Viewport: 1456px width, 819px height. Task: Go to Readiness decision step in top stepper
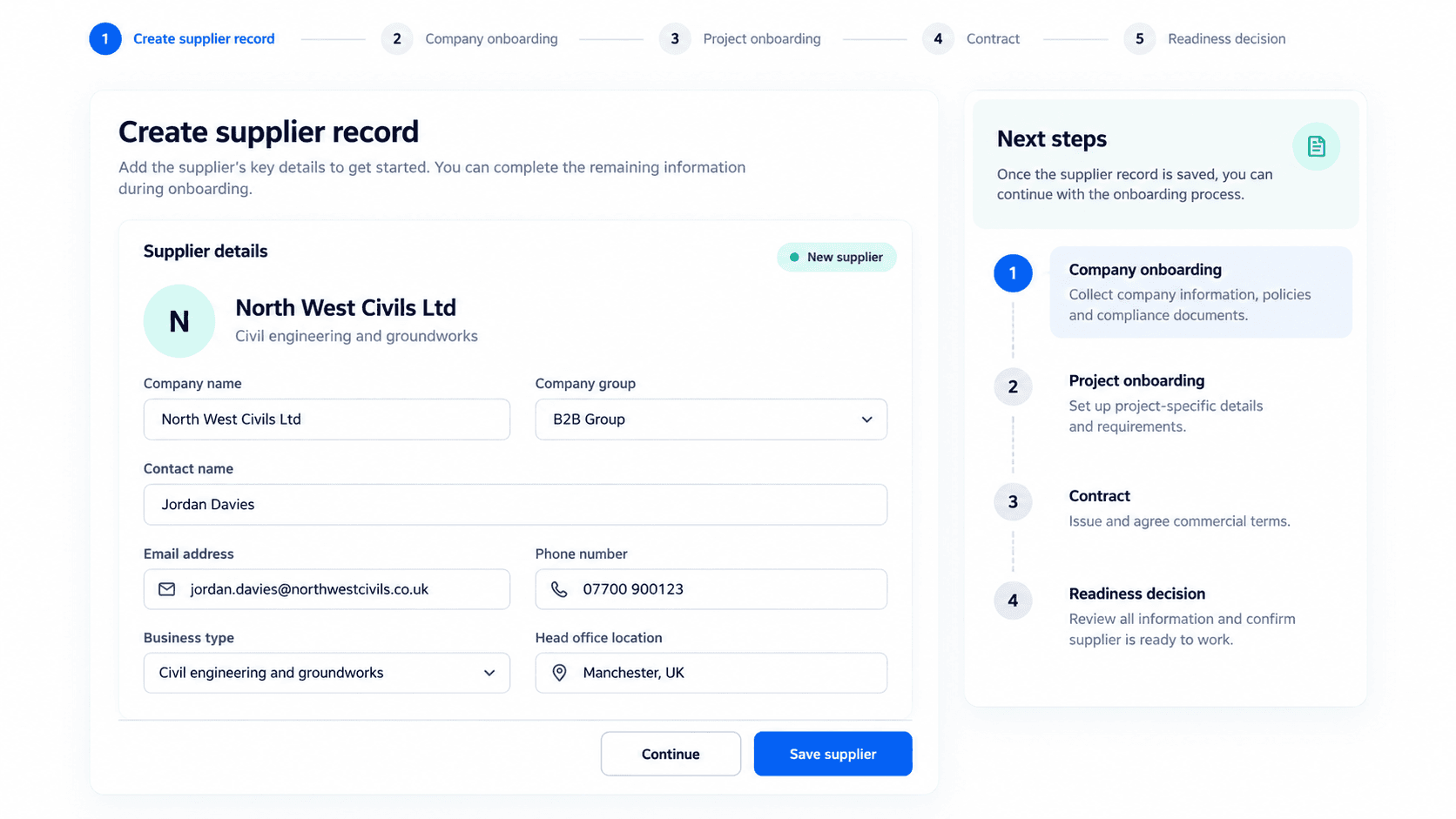tap(1227, 39)
